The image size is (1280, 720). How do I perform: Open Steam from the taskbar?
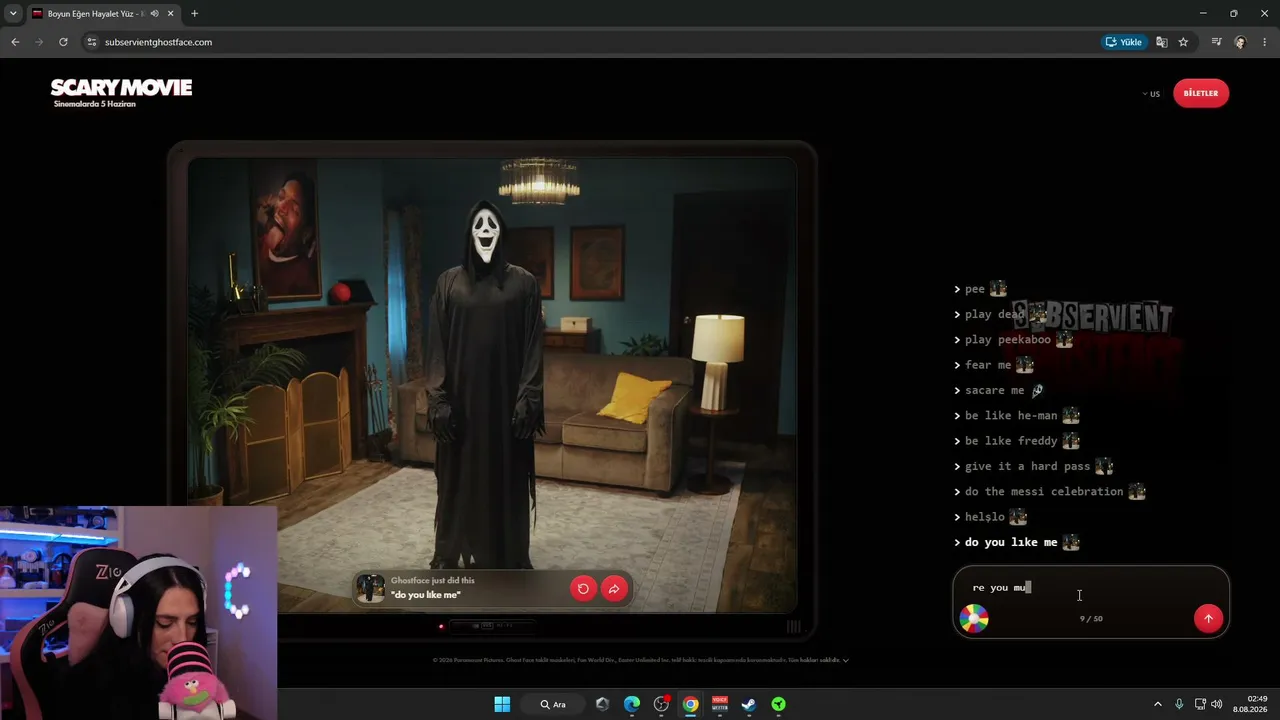click(748, 704)
